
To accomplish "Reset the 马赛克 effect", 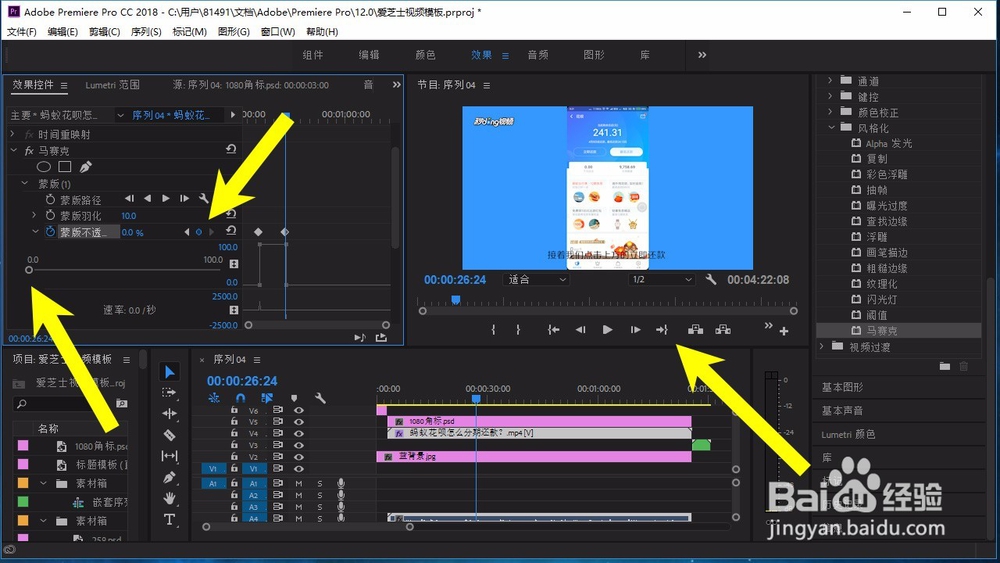I will [x=231, y=149].
